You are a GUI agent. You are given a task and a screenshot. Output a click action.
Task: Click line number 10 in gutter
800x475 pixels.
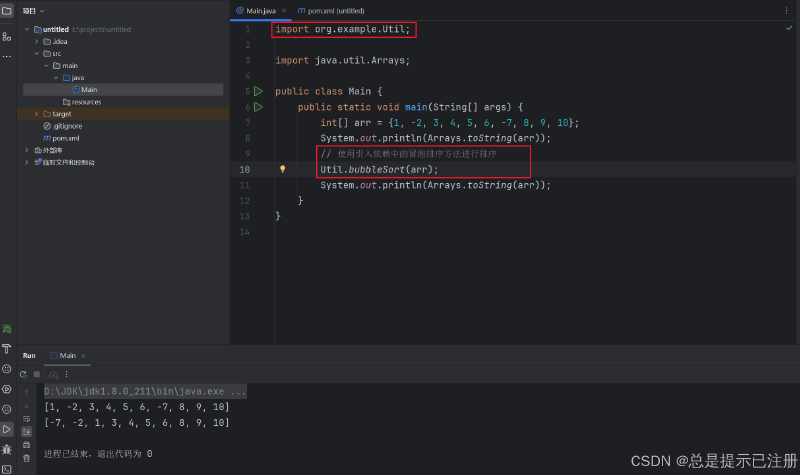[244, 170]
